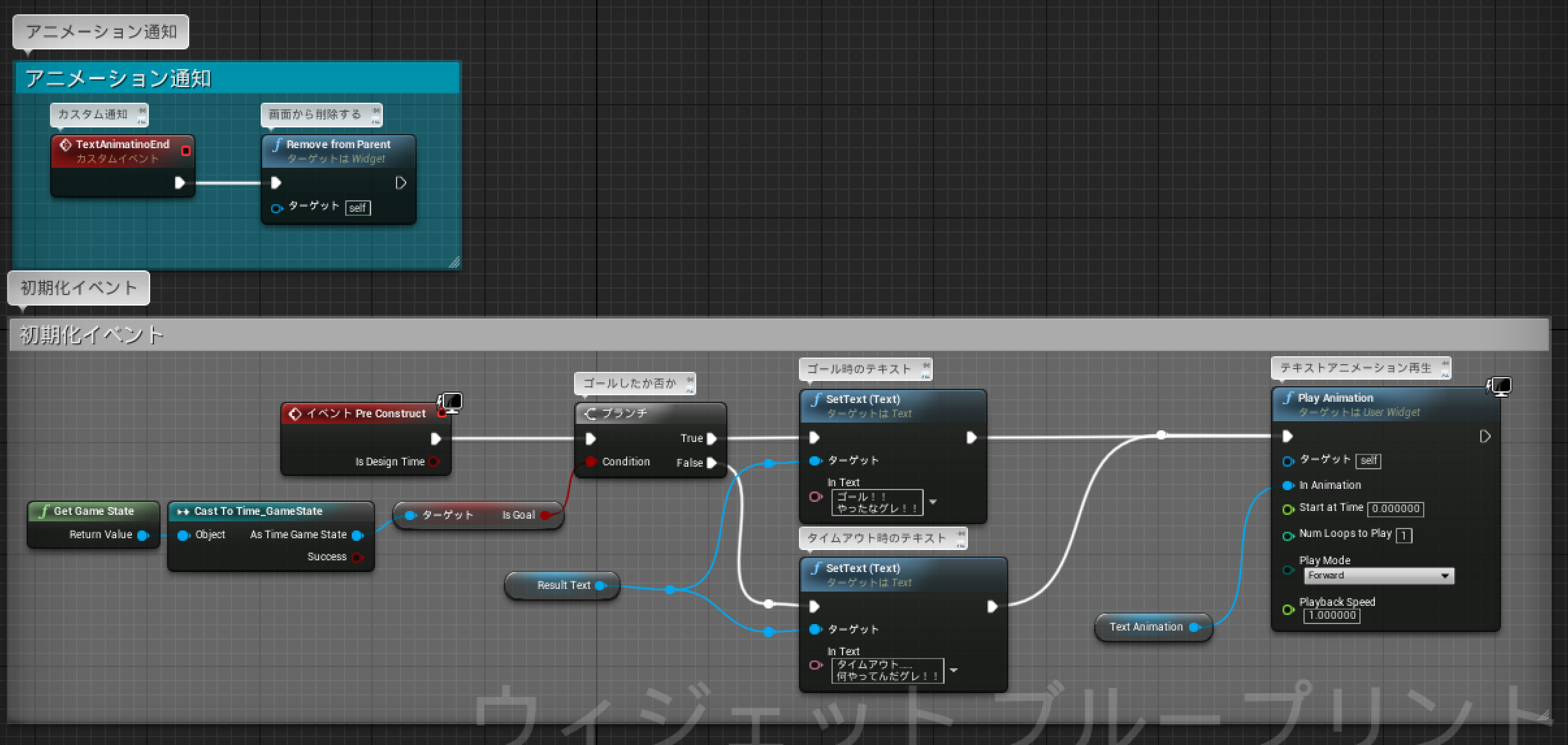Screen dimensions: 1568x745
Task: Click the monitor icon on Pre Construct event
Action: tap(451, 401)
